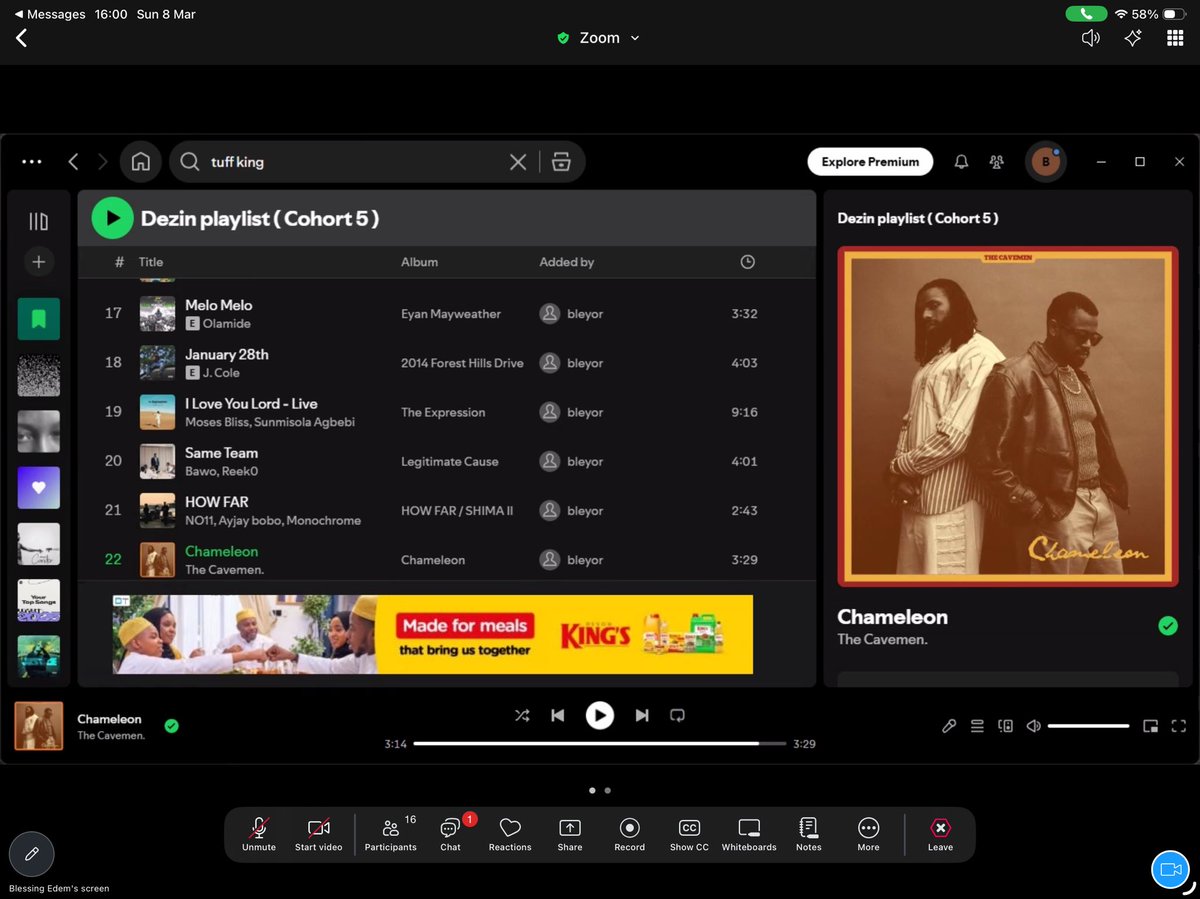The height and width of the screenshot is (899, 1200).
Task: Skip to previous track
Action: coord(558,715)
